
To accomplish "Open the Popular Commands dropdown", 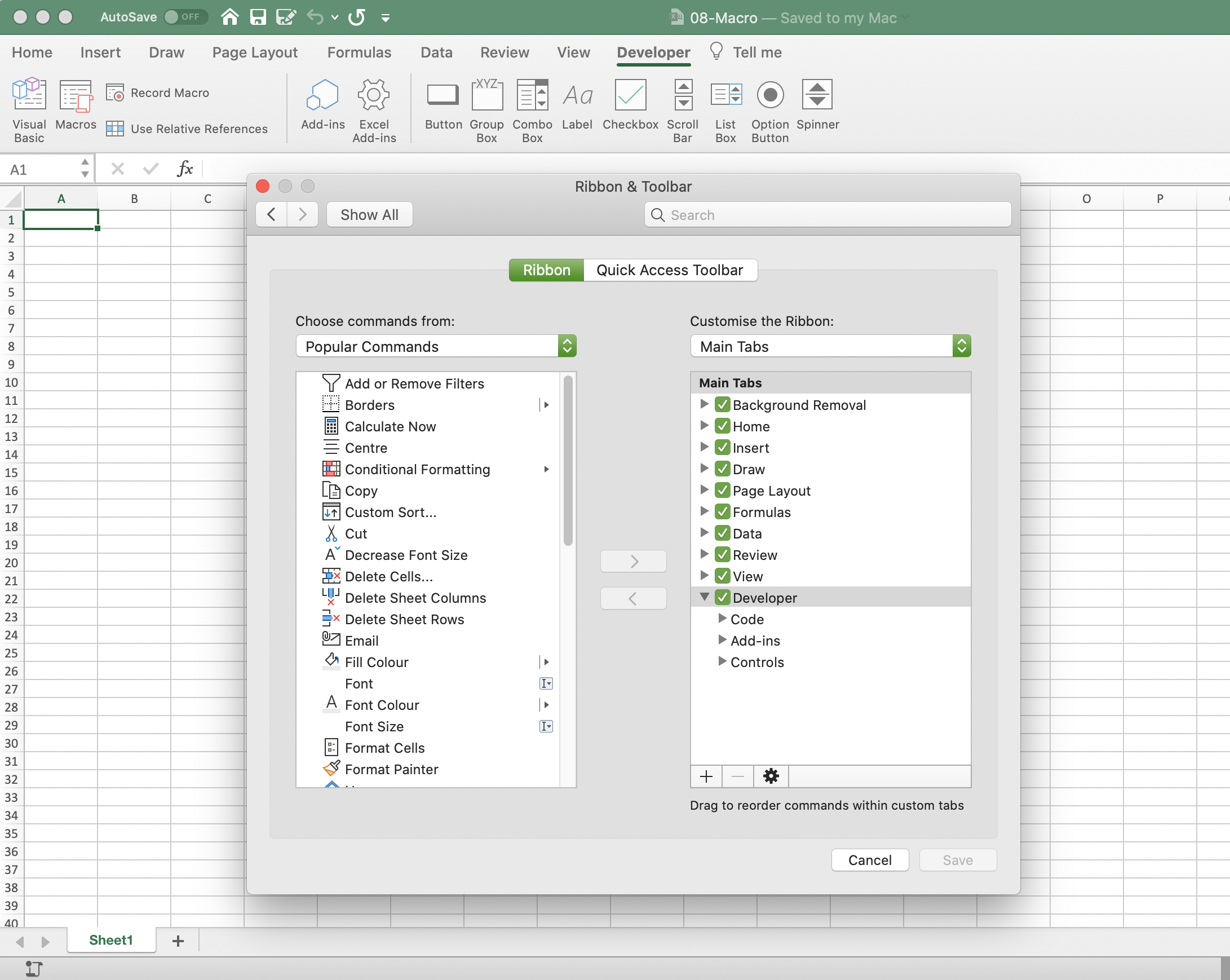I will pos(436,346).
